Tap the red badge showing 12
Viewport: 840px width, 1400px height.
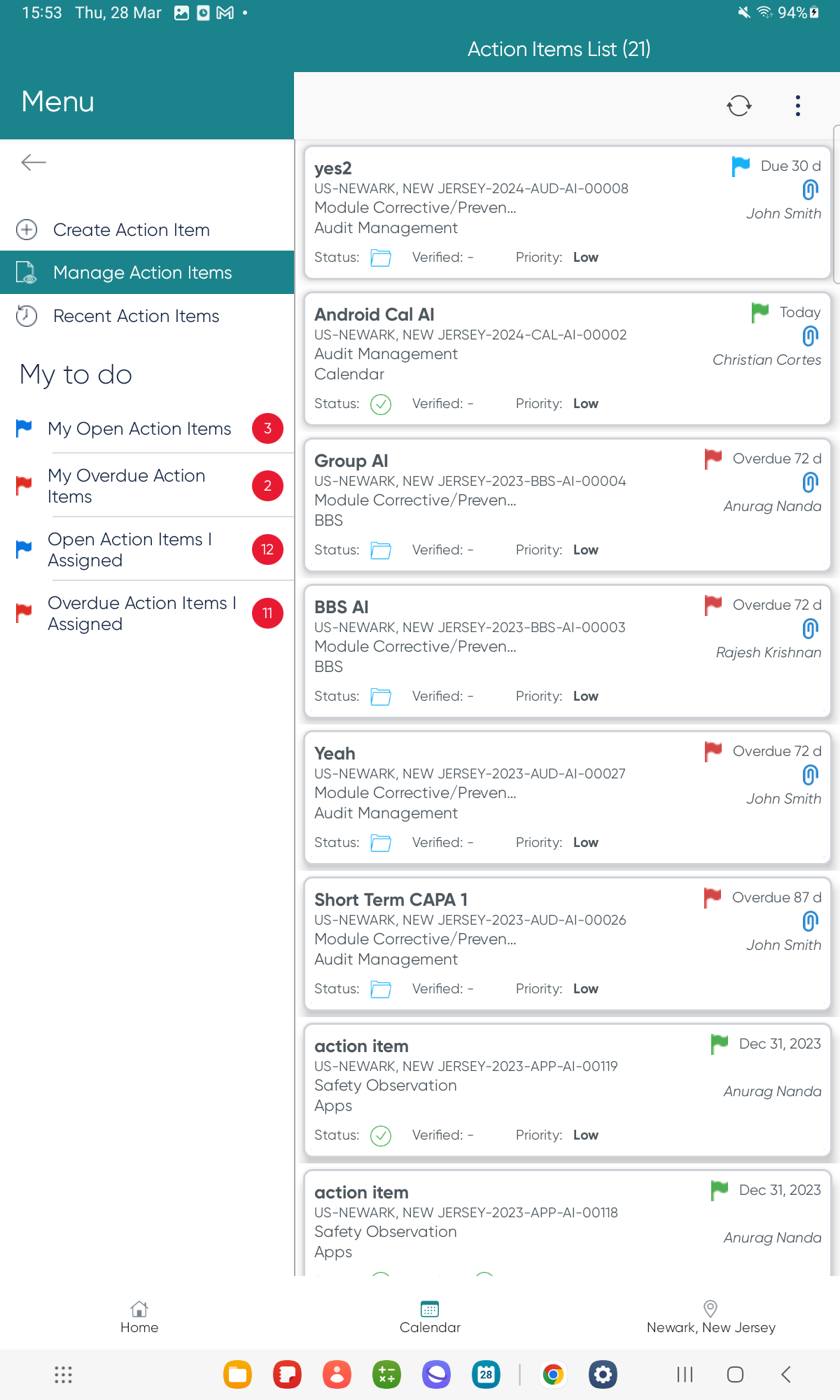tap(267, 549)
